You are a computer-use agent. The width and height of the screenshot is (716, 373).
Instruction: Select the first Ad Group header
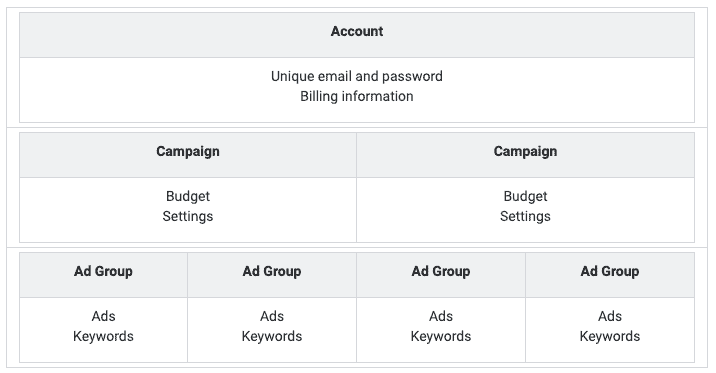pos(103,275)
